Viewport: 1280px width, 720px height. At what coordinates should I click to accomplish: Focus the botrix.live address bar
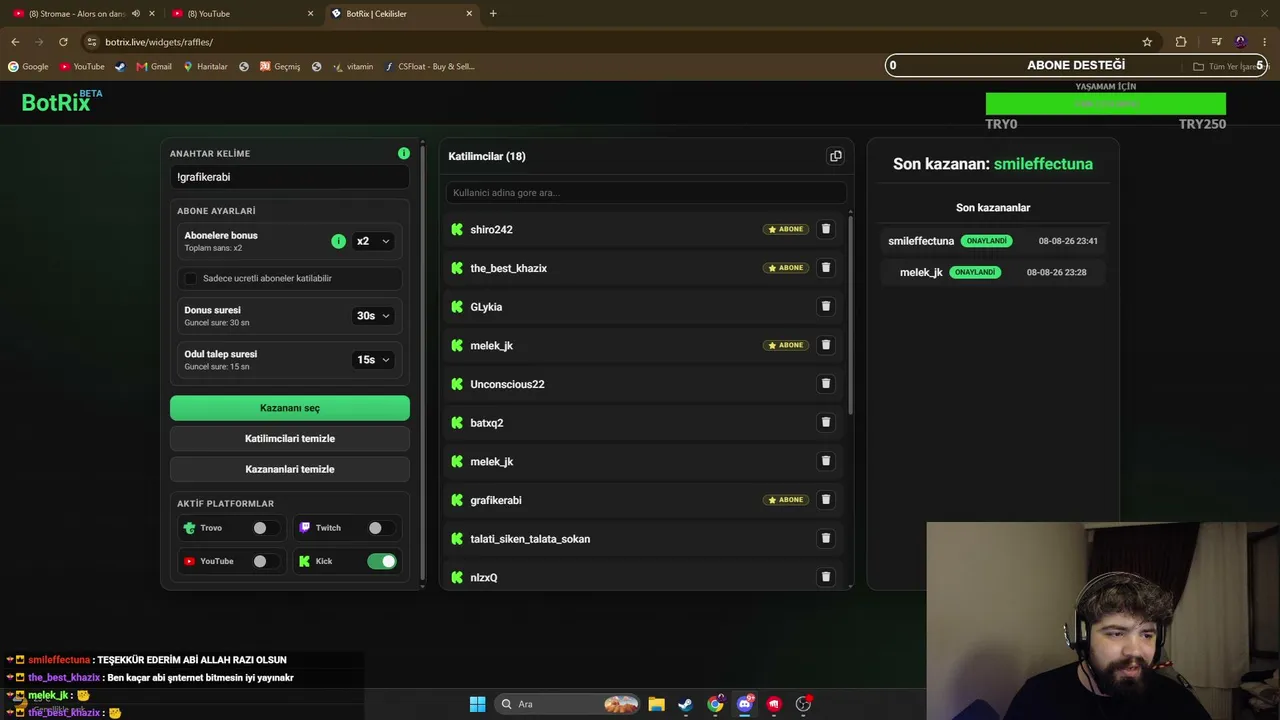tap(610, 42)
